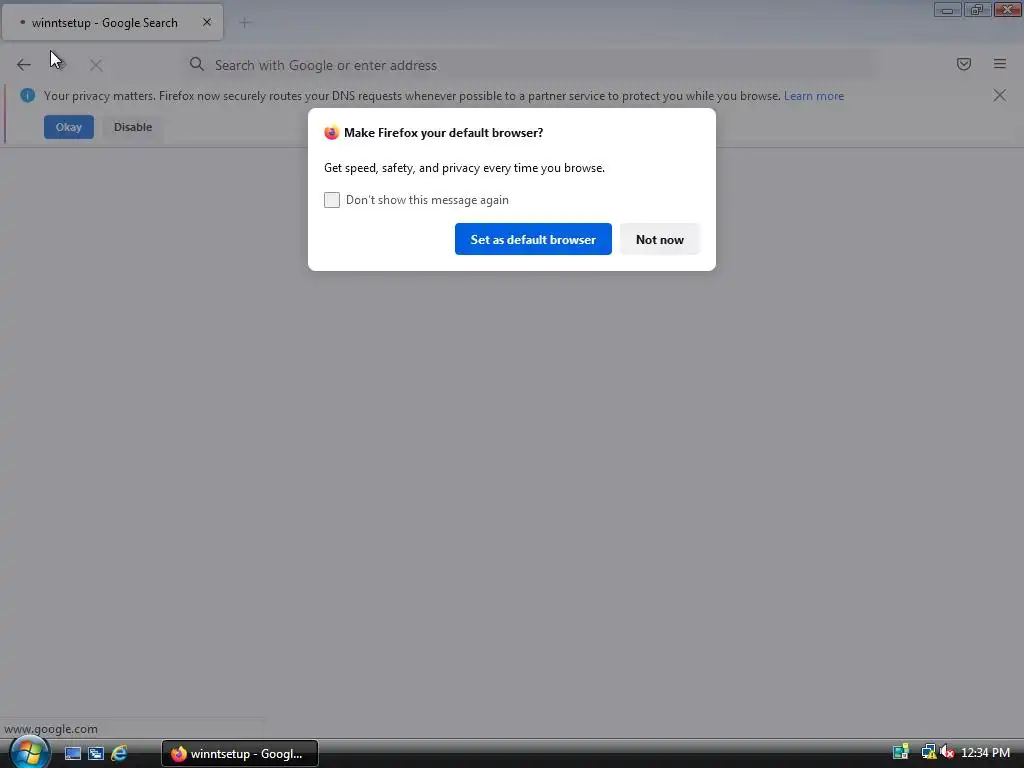The image size is (1024, 768).
Task: Launch Internet Explorer from quick launch
Action: (119, 754)
